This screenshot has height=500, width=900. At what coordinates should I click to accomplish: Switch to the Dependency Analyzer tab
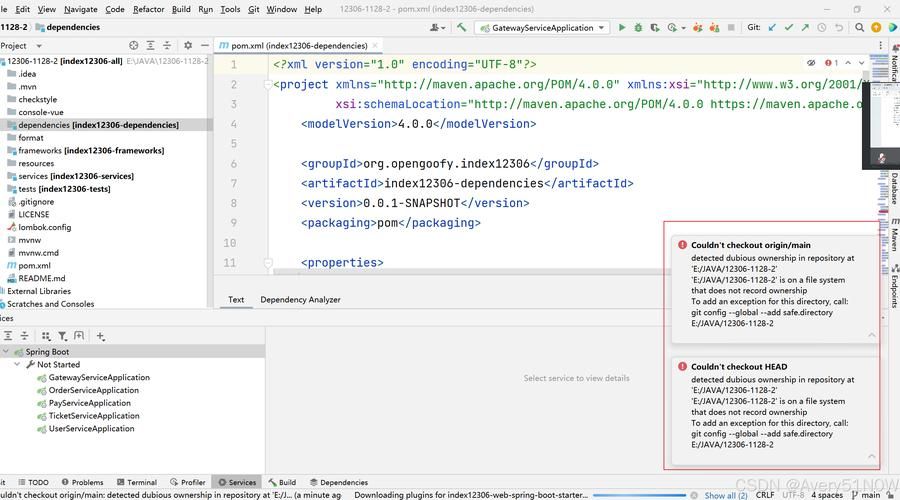pos(300,299)
